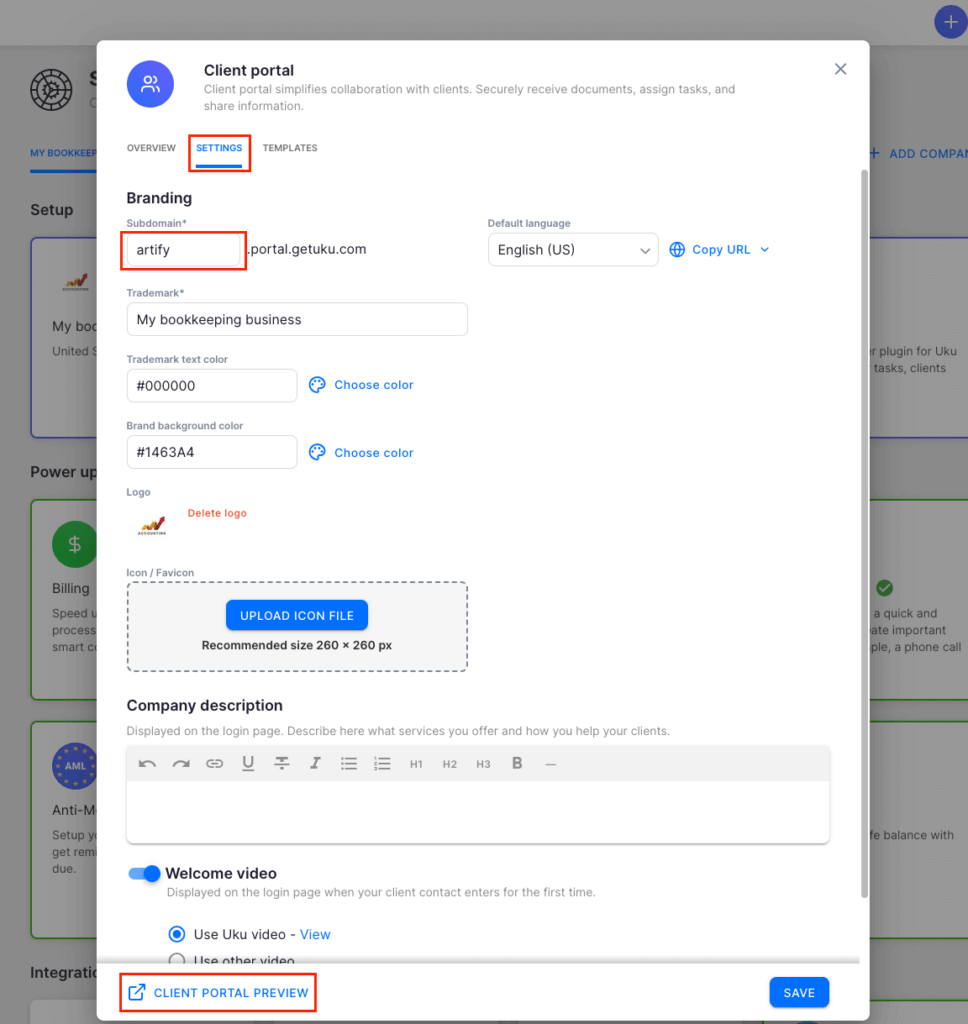968x1024 pixels.
Task: Insert a horizontal rule with the dash icon
Action: [x=551, y=764]
